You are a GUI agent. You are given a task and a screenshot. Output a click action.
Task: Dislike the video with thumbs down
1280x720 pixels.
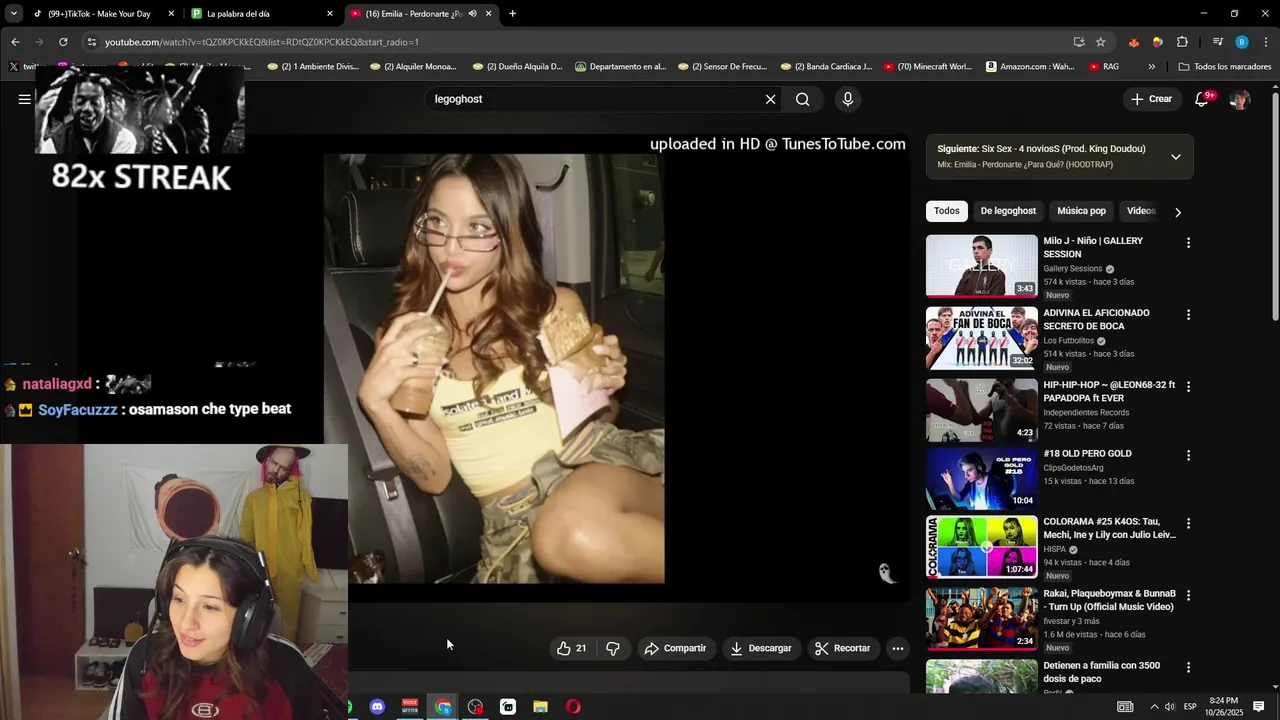tap(613, 648)
